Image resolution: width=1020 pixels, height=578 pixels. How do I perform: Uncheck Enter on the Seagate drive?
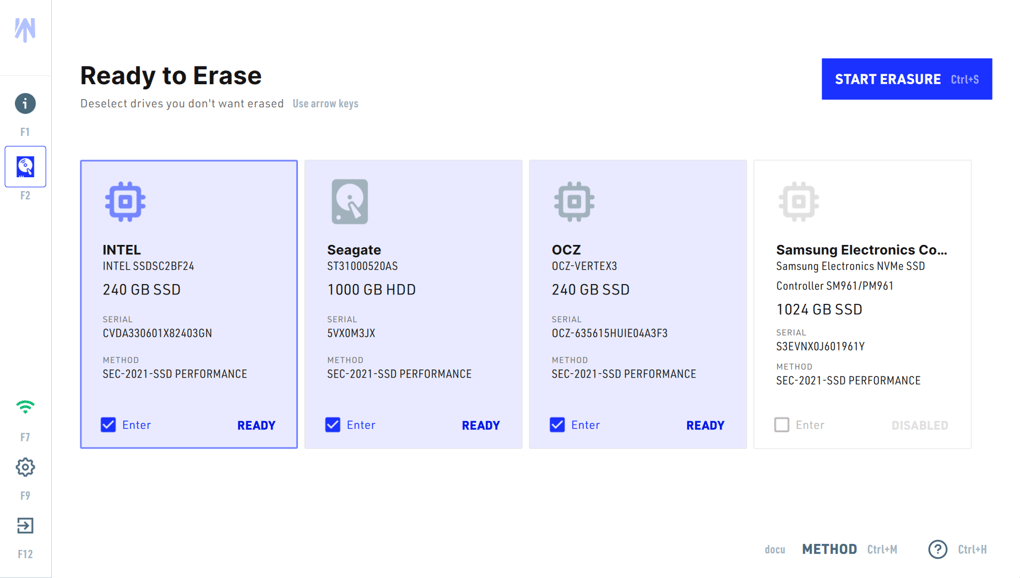[333, 425]
